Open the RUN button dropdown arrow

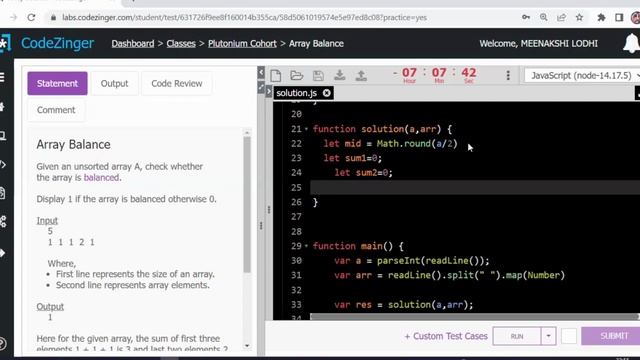coord(548,336)
